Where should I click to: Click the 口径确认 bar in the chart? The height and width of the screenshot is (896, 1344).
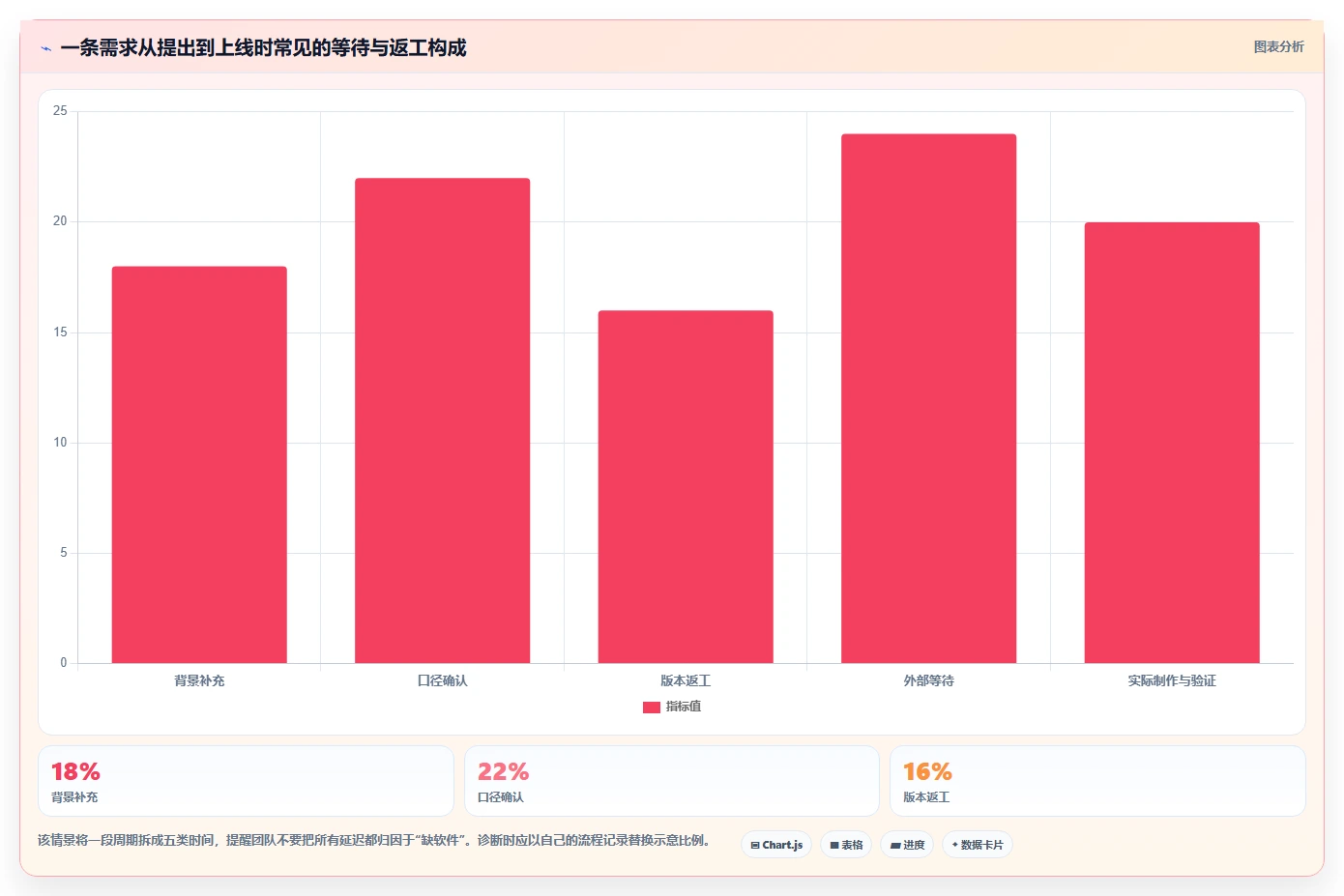442,420
